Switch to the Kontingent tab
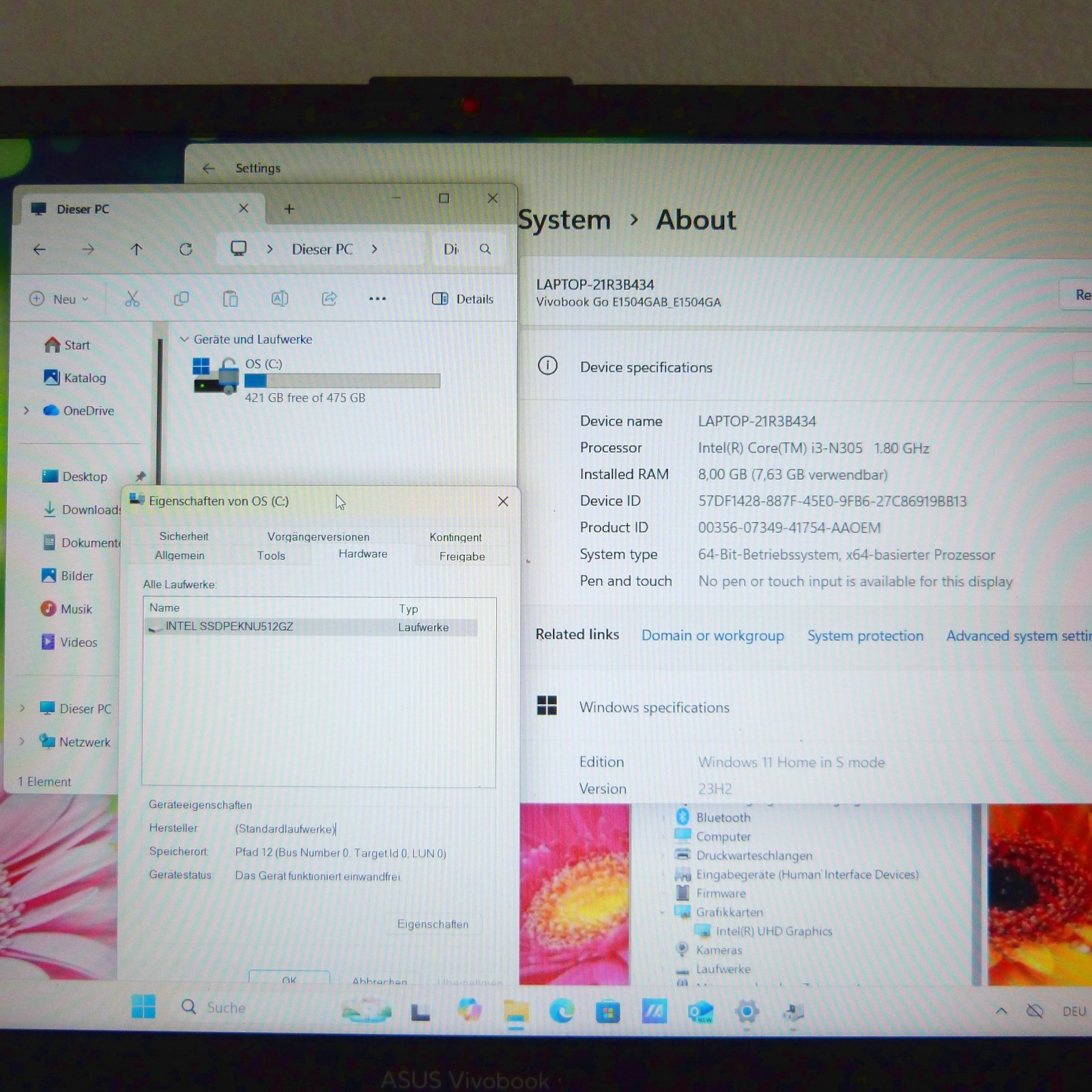The height and width of the screenshot is (1092, 1092). coord(455,537)
